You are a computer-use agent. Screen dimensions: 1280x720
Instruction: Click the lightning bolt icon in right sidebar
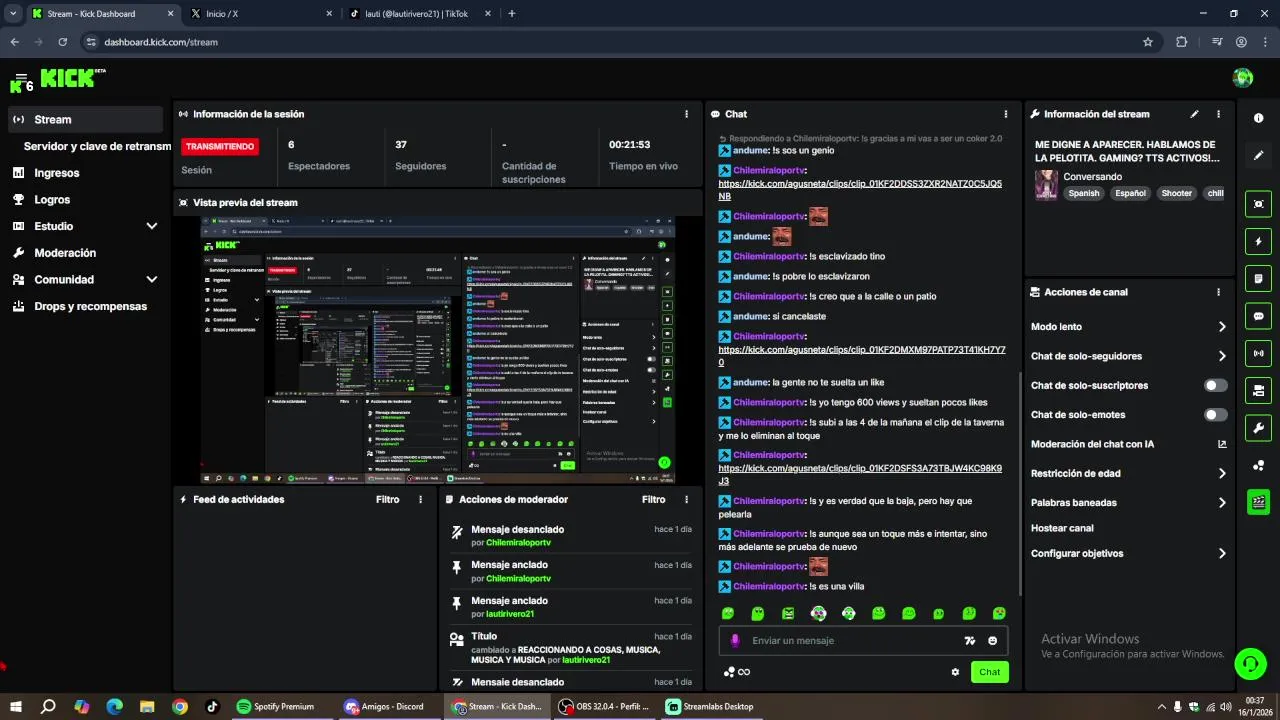point(1258,241)
